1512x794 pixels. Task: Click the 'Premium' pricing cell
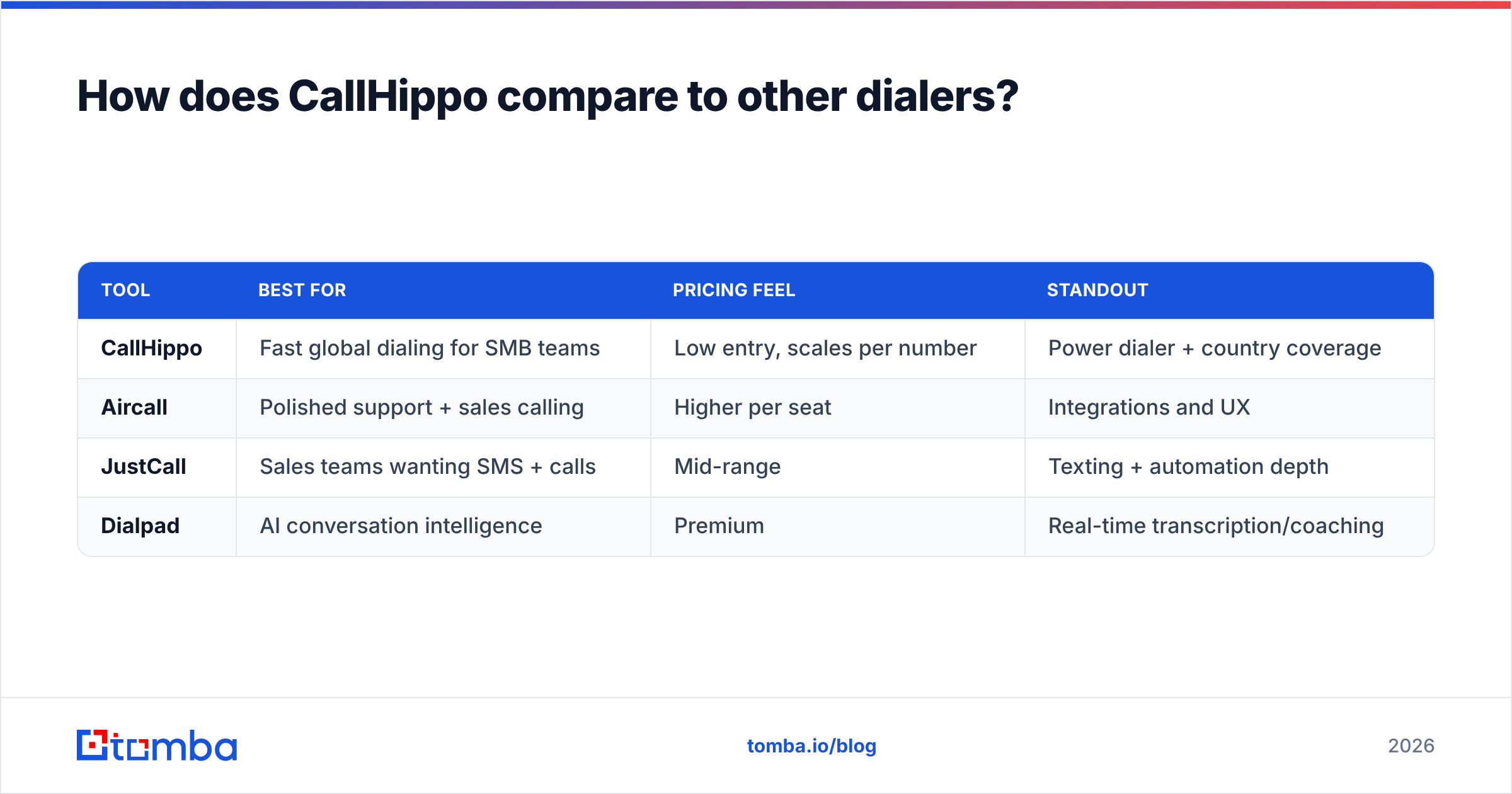(x=838, y=526)
